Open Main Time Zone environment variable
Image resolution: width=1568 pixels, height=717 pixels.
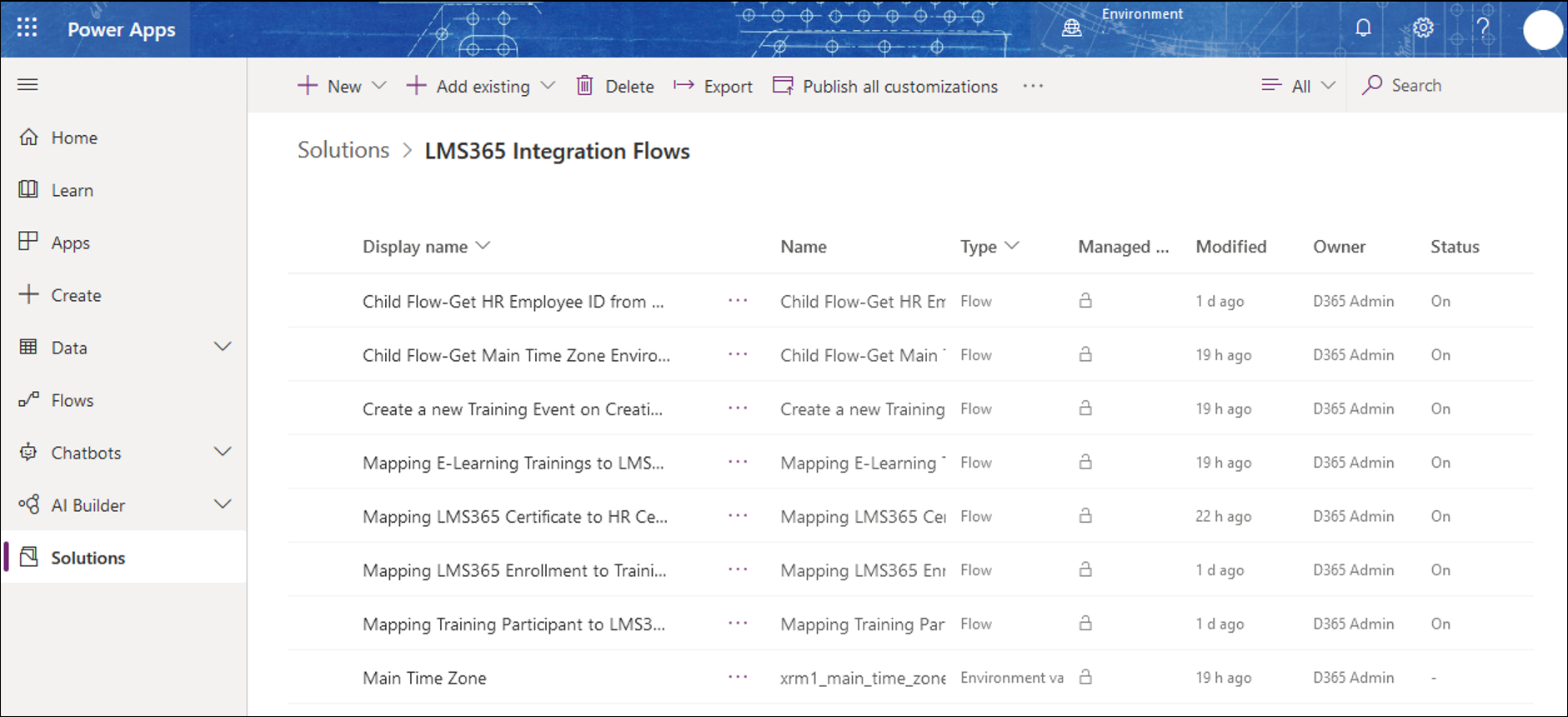pos(424,678)
